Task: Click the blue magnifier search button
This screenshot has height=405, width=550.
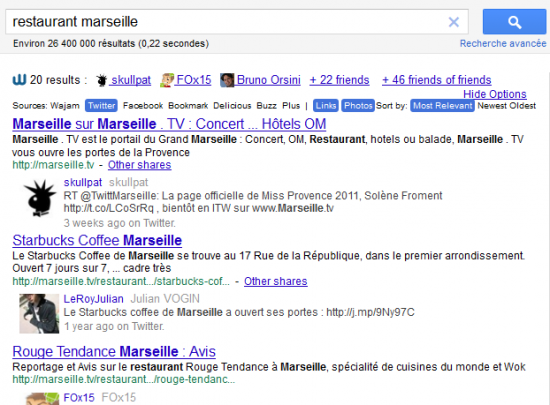Action: [x=514, y=22]
